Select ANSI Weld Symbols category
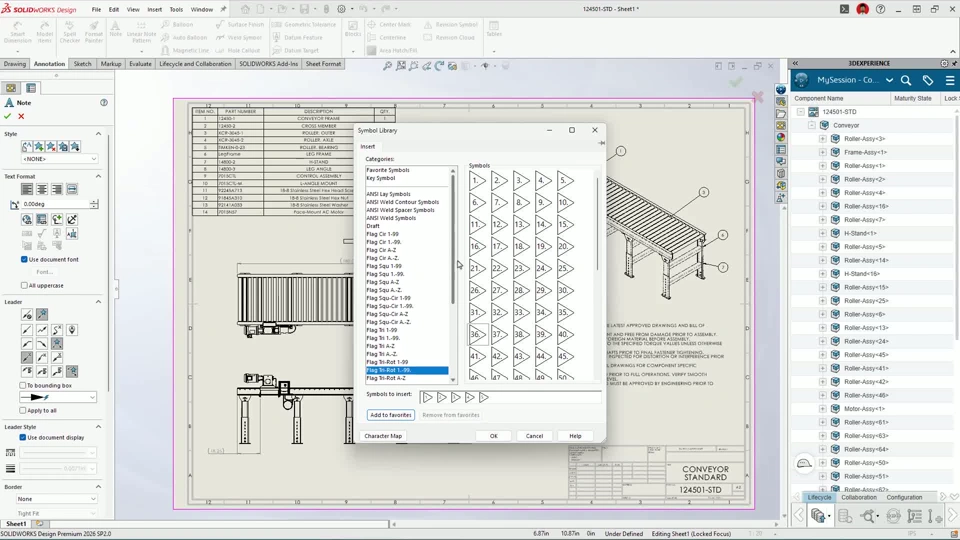960x540 pixels. tap(391, 218)
